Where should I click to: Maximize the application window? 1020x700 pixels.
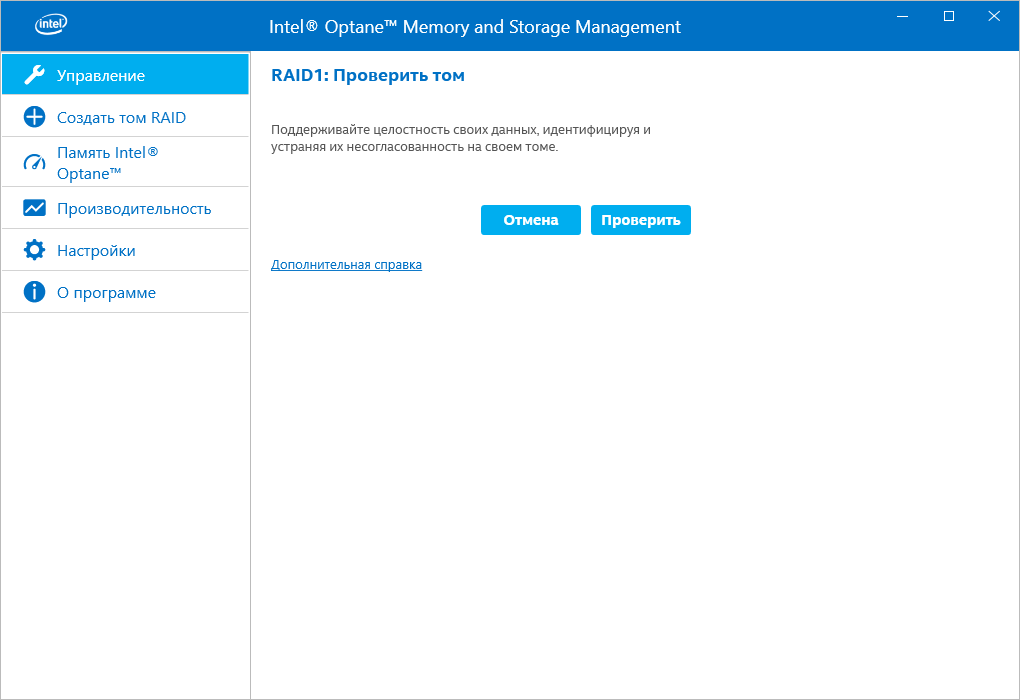tap(948, 16)
